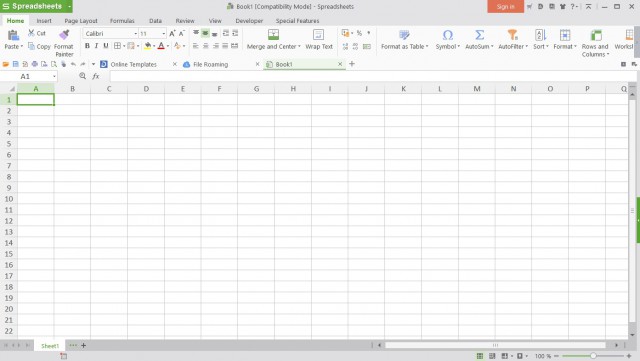Screen dimensions: 640x361
Task: Decrease font size with the smaller A icon
Action: point(182,33)
